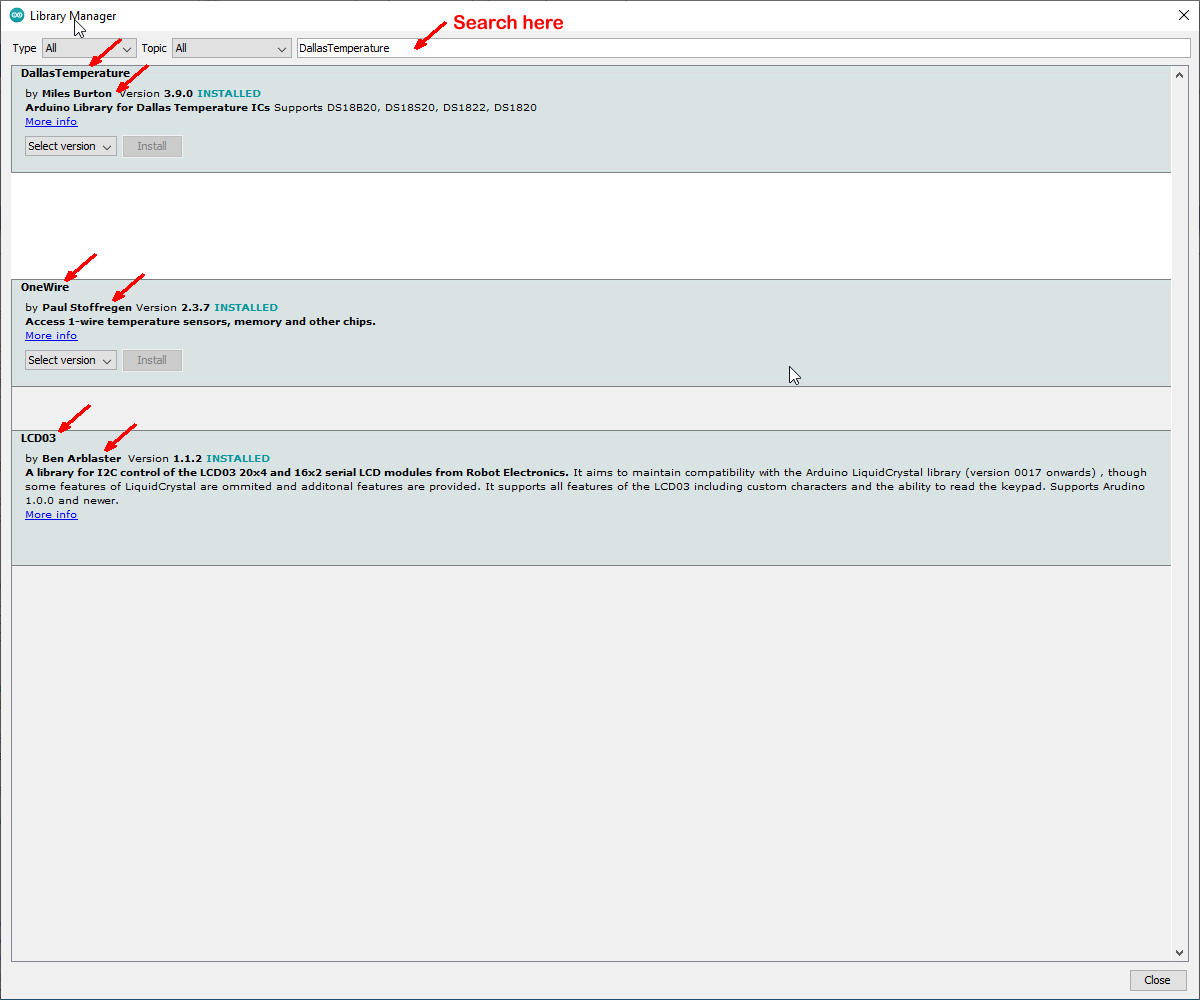Open More info link for DallasTemperature
1200x1000 pixels.
[51, 122]
